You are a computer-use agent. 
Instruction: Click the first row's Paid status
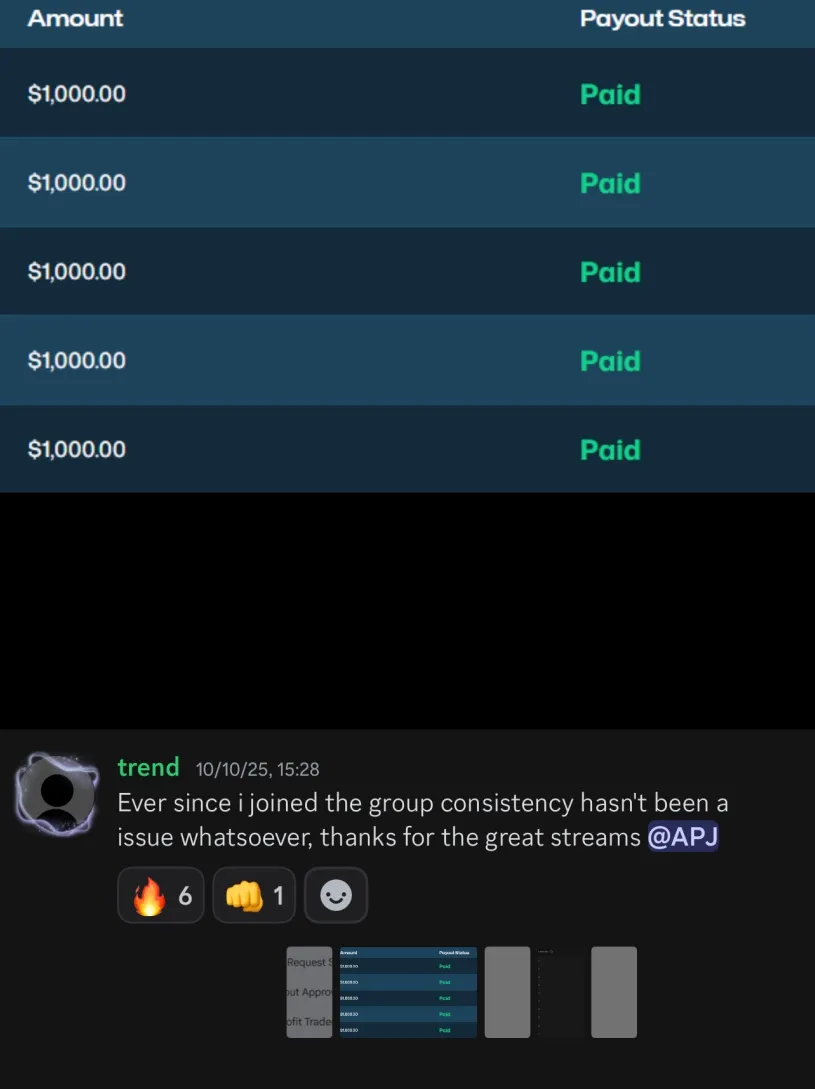coord(610,94)
